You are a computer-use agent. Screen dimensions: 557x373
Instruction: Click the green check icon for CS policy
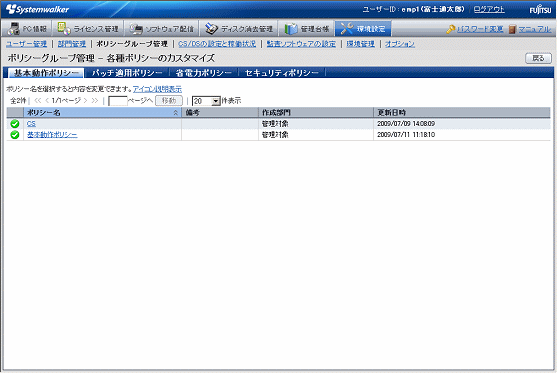pyautogui.click(x=15, y=124)
